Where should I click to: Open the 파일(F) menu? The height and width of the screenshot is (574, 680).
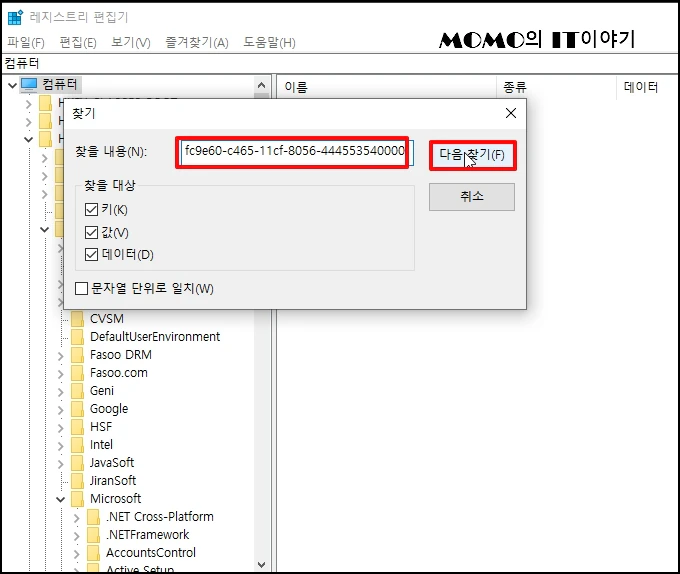coord(26,42)
